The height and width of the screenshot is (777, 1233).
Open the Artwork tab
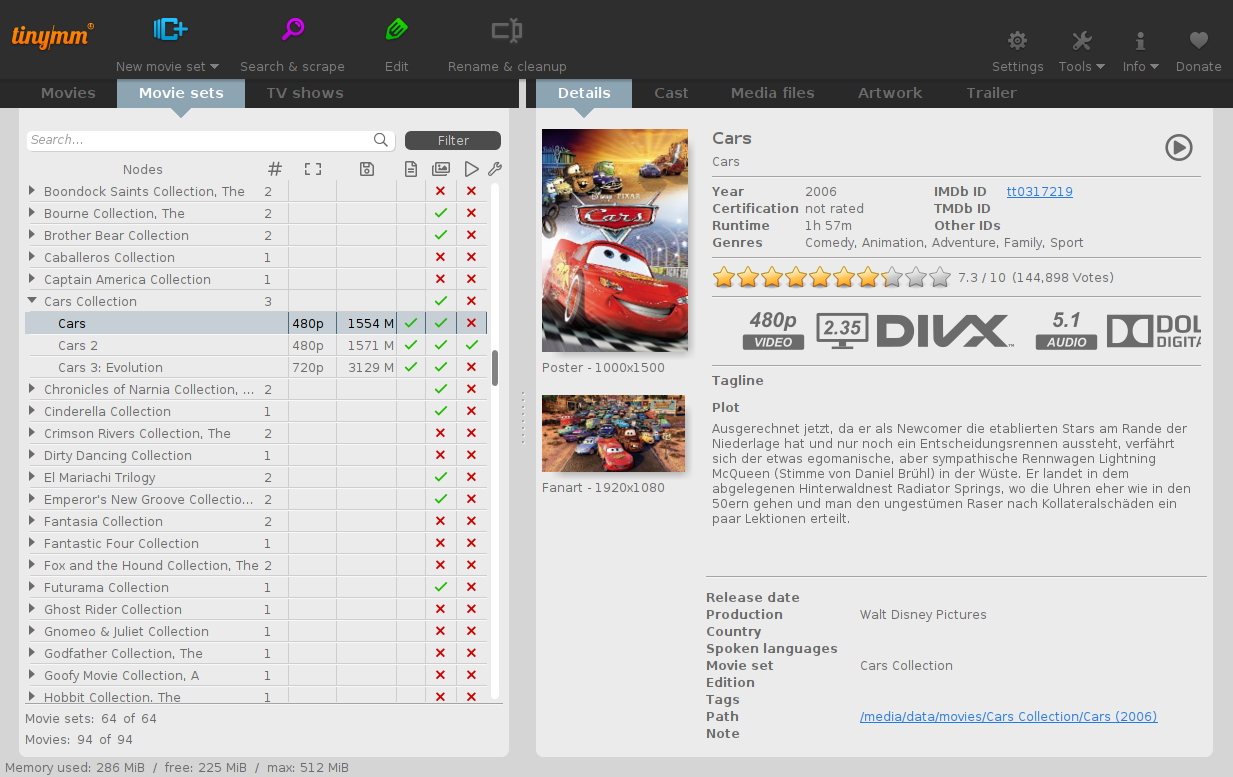(x=890, y=93)
